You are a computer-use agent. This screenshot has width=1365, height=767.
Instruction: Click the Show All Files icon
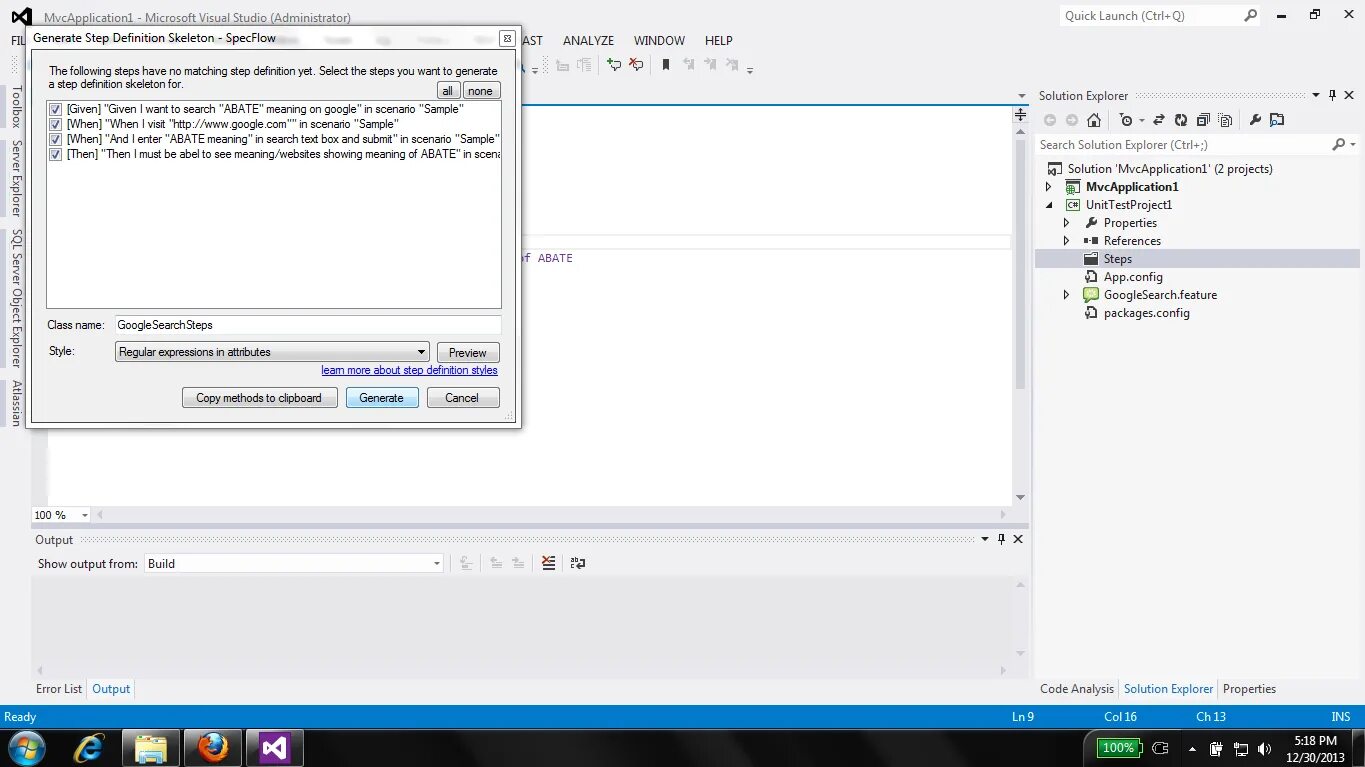point(1226,120)
